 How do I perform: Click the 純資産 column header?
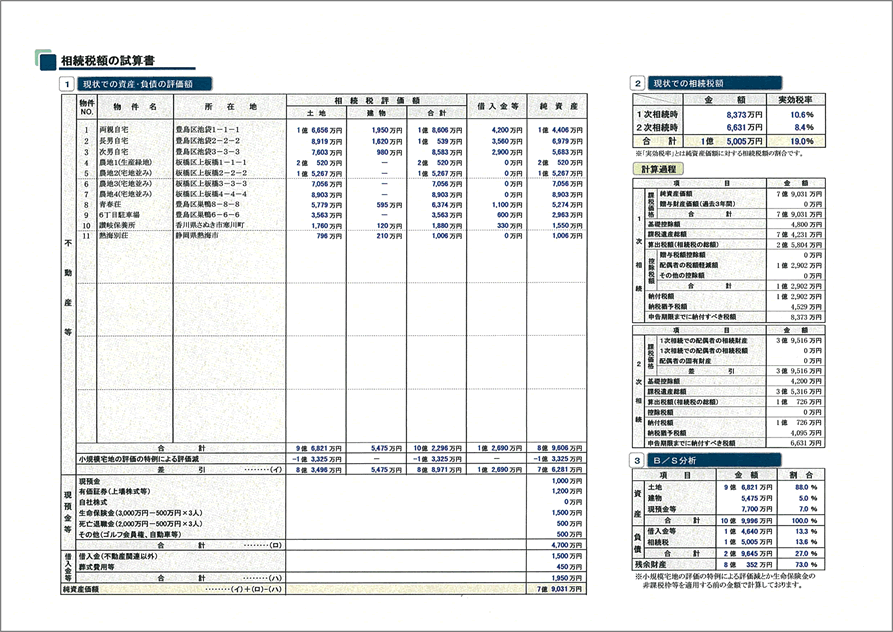[x=558, y=106]
